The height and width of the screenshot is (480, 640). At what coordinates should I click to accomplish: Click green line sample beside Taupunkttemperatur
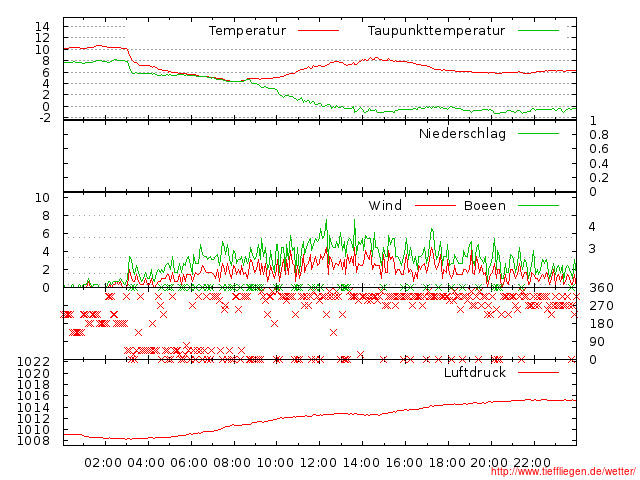pyautogui.click(x=538, y=31)
